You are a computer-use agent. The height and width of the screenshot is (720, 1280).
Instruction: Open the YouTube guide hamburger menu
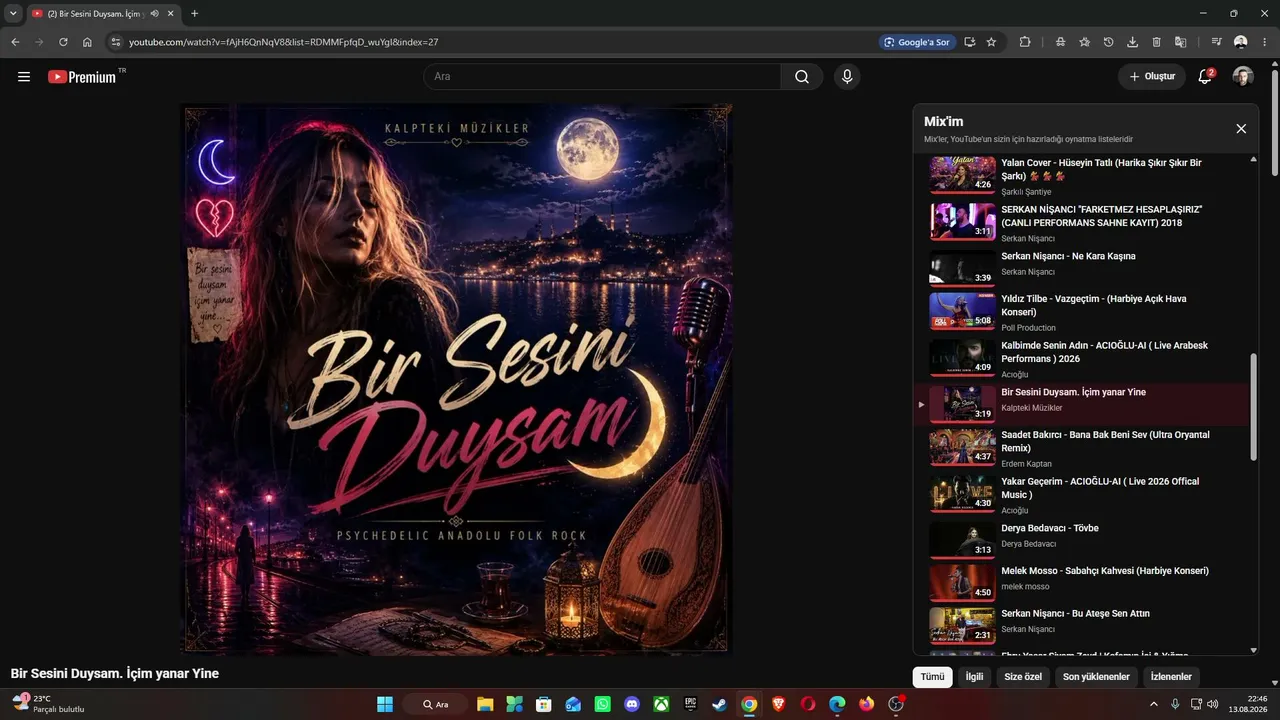[x=24, y=76]
